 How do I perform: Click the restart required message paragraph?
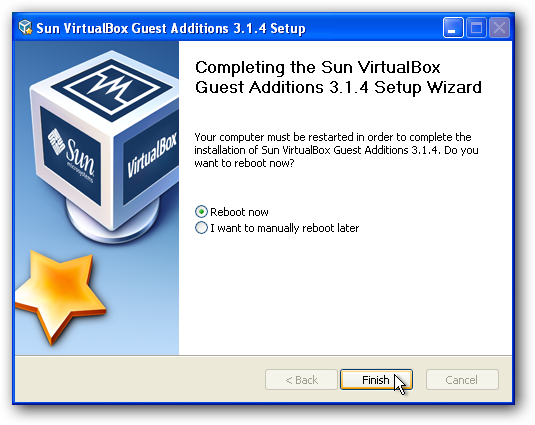(x=336, y=150)
